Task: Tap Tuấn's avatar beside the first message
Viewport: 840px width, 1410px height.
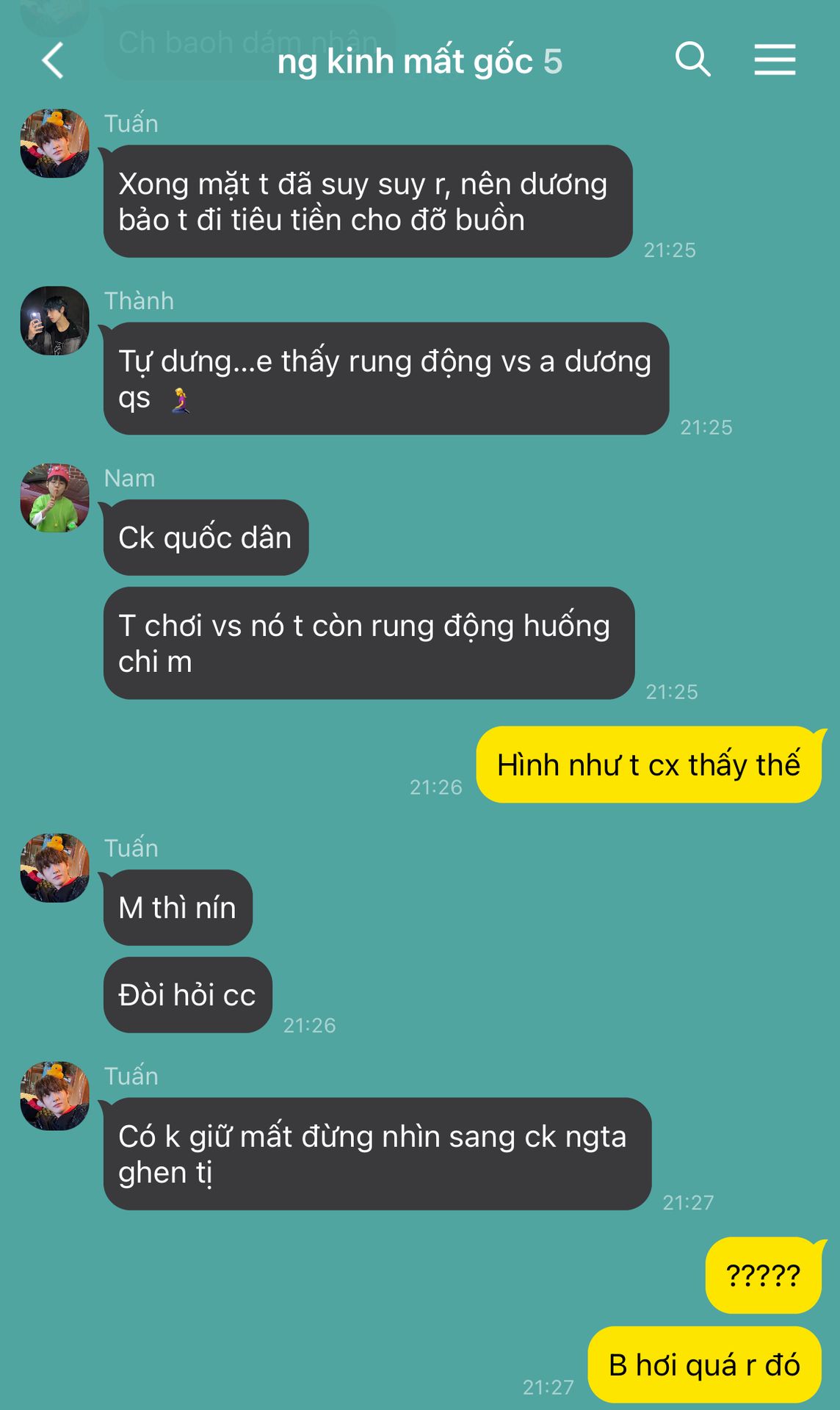Action: [x=54, y=143]
